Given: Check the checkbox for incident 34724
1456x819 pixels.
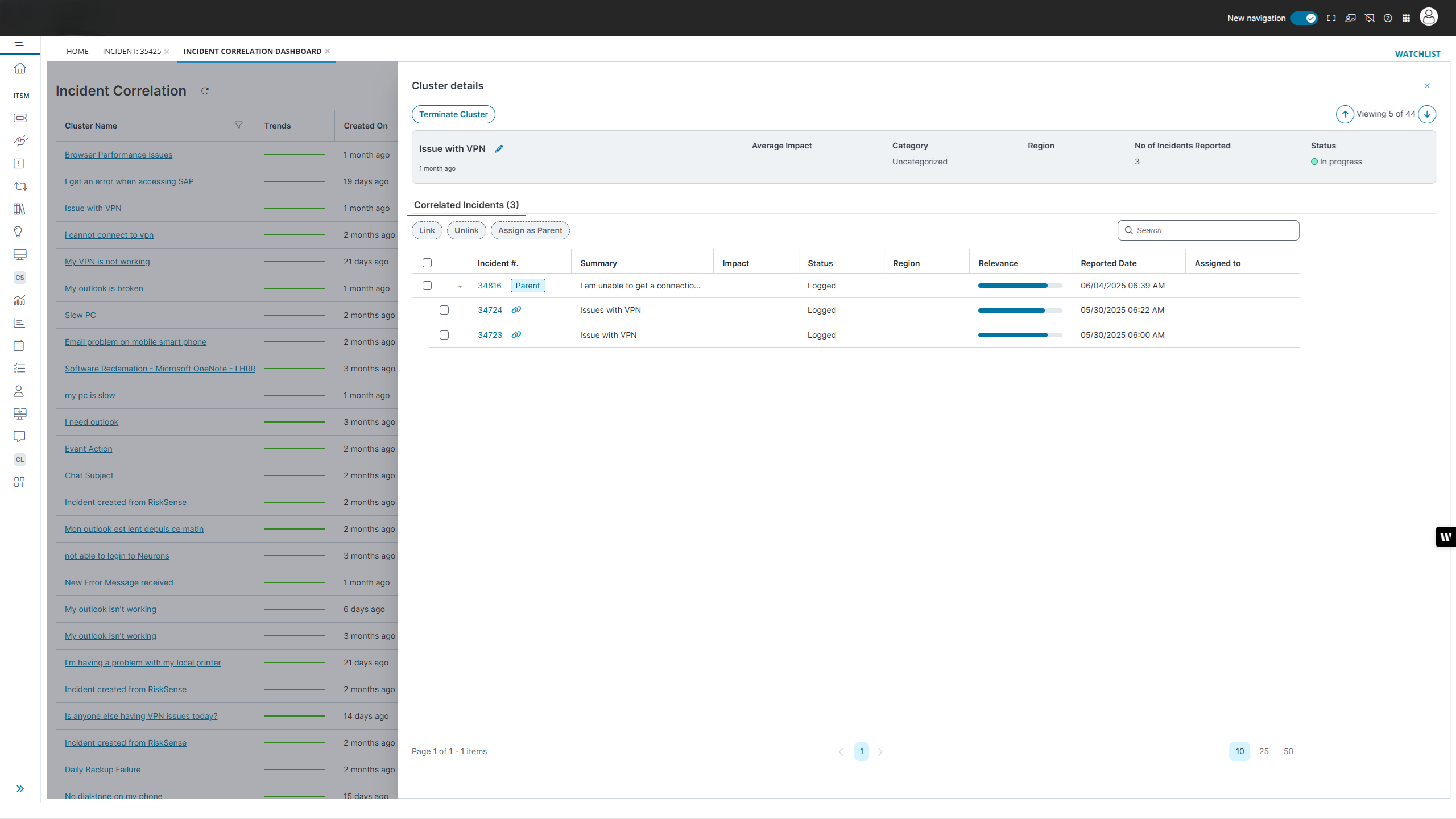Looking at the screenshot, I should [444, 310].
